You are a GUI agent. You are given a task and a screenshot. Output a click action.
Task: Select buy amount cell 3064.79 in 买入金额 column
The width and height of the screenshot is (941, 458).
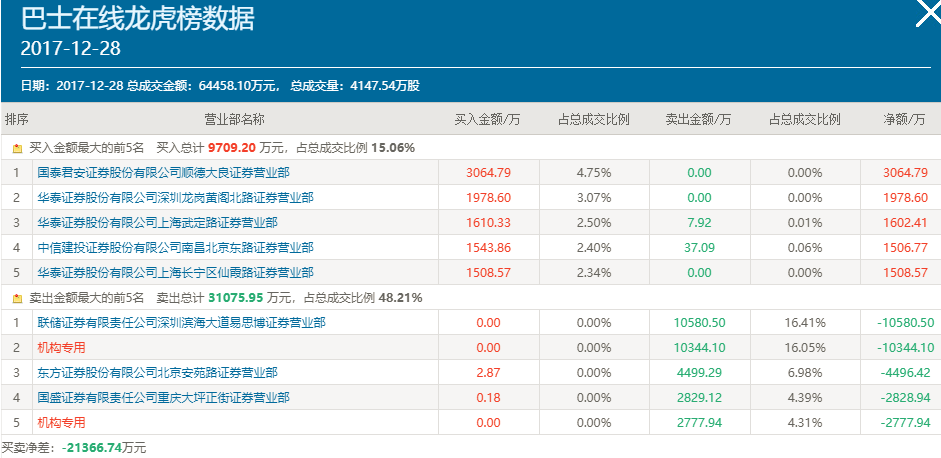489,173
